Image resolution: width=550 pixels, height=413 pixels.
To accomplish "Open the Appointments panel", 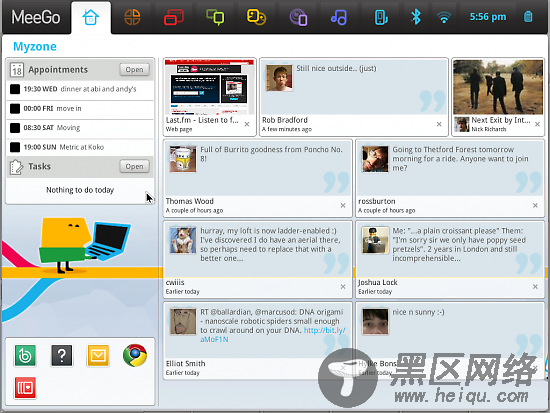I will pos(134,69).
